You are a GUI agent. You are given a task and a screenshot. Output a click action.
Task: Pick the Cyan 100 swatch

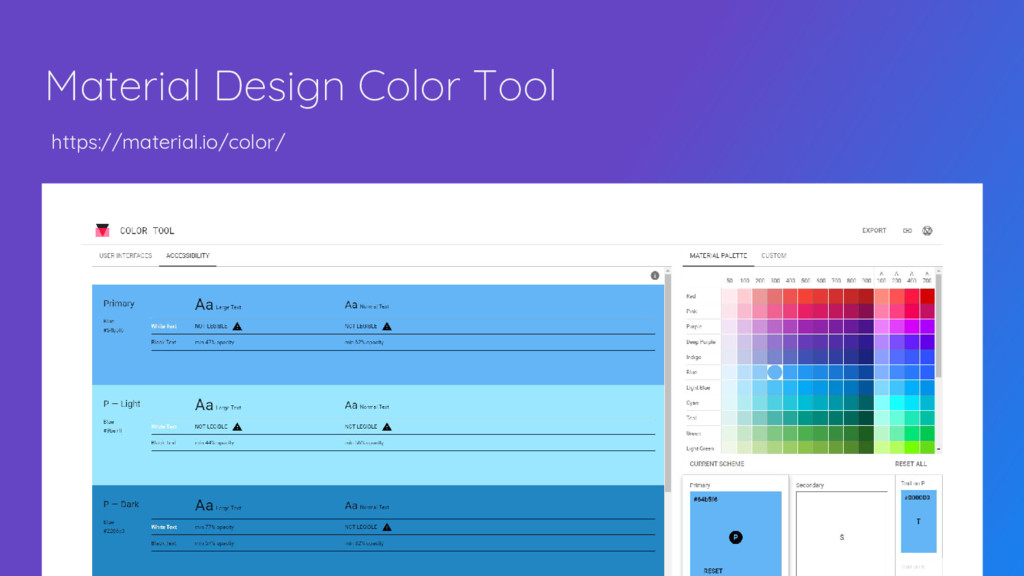(744, 403)
